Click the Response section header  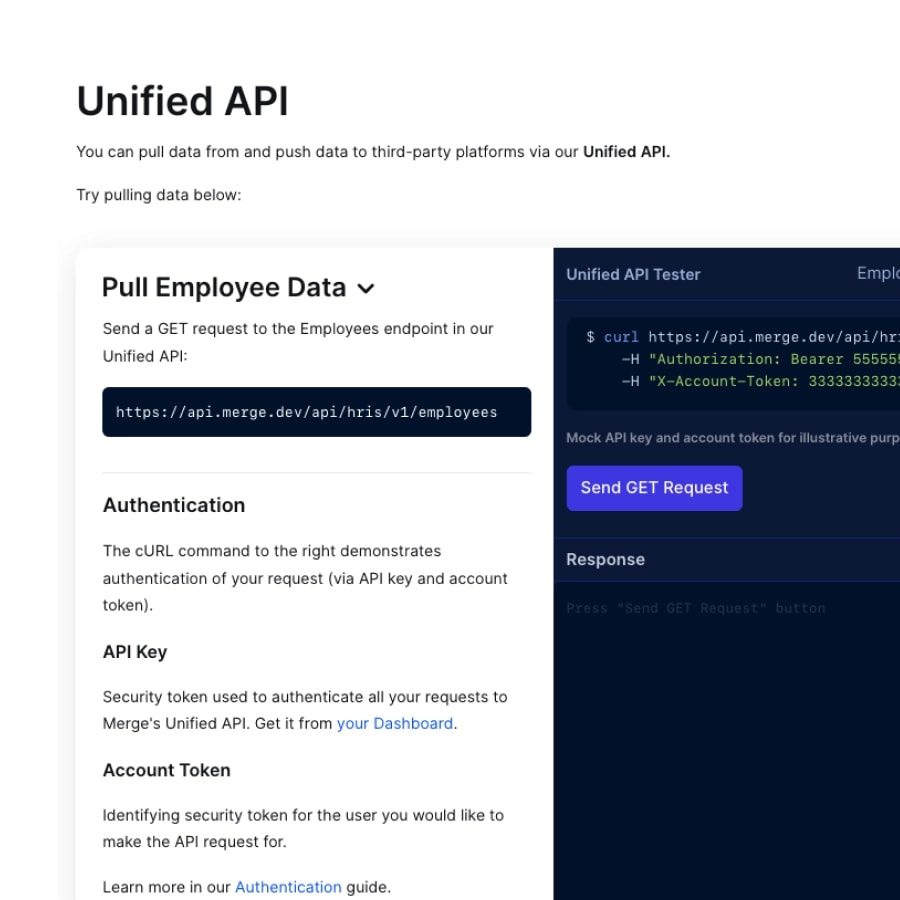pyautogui.click(x=606, y=560)
